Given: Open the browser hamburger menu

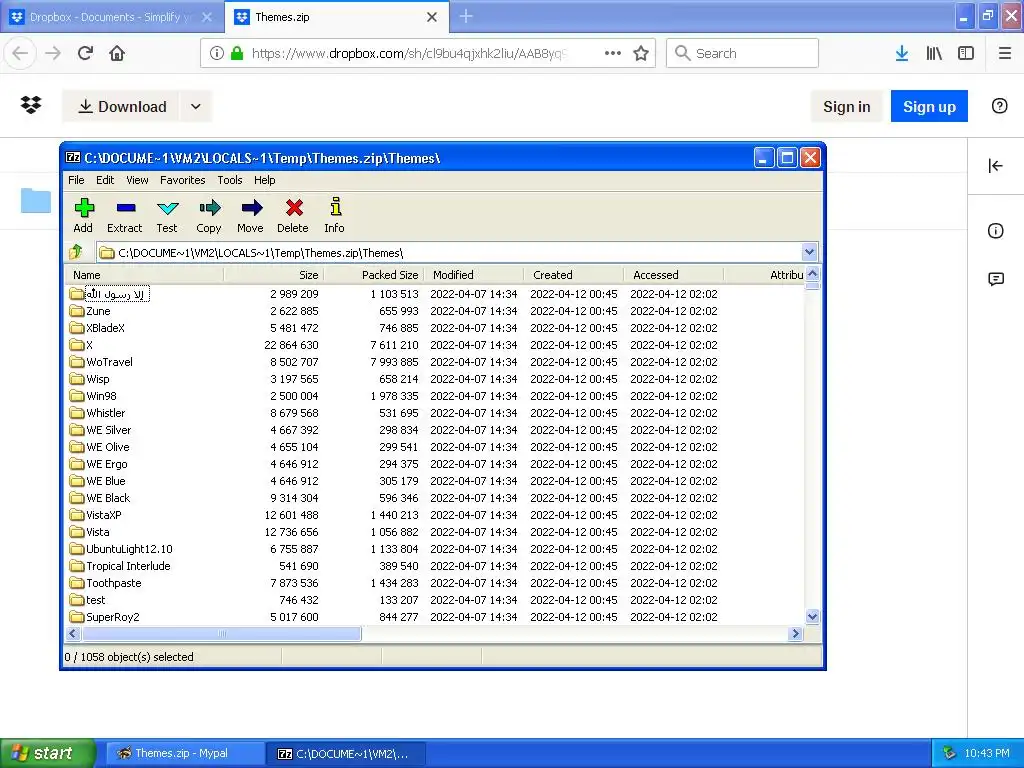Looking at the screenshot, I should click(x=1004, y=53).
